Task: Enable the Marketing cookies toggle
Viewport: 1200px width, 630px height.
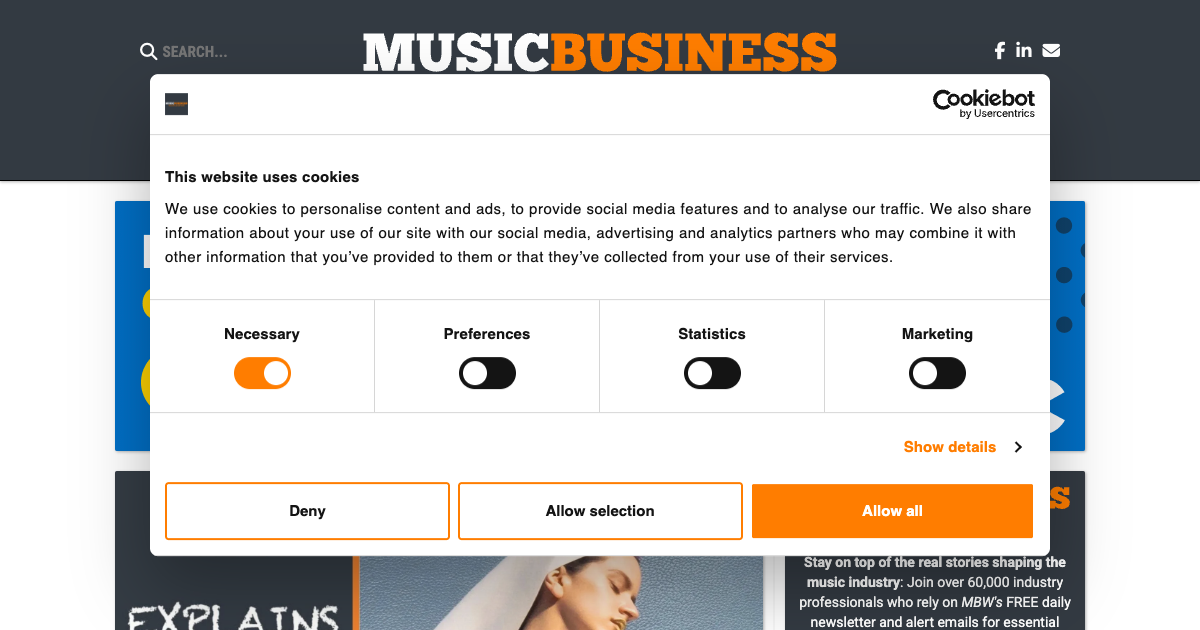Action: (x=937, y=373)
